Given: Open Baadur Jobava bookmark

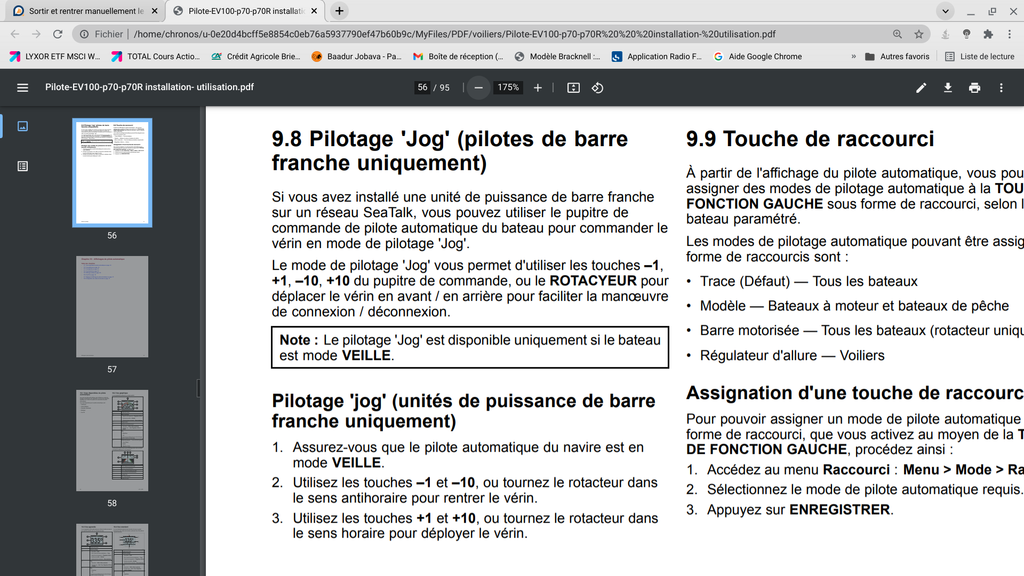Looking at the screenshot, I should [357, 57].
